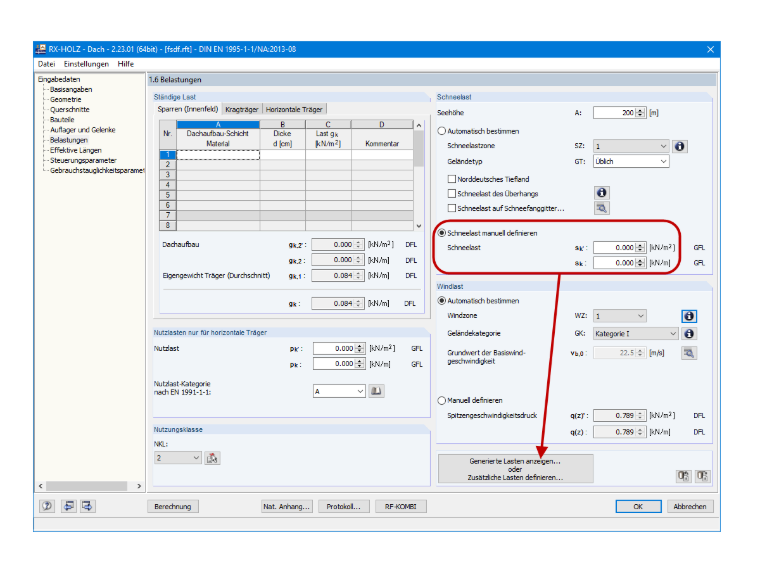760x570 pixels.
Task: Select Bauteile in navigator tree
Action: [x=62, y=119]
